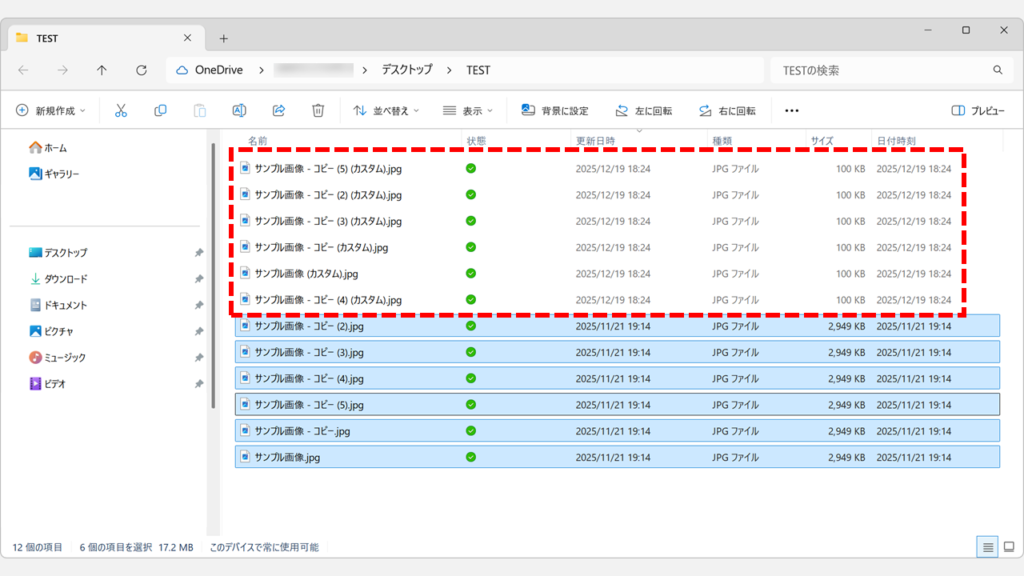This screenshot has width=1024, height=576.
Task: Go up one folder level
Action: (102, 70)
